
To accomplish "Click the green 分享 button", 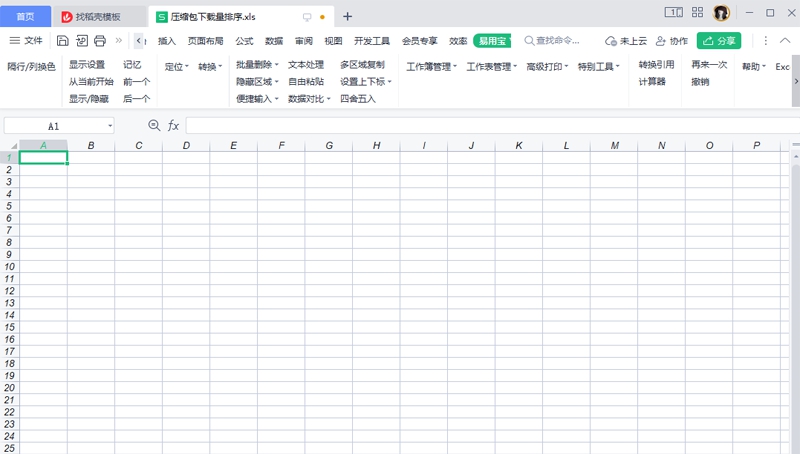I will (x=719, y=41).
